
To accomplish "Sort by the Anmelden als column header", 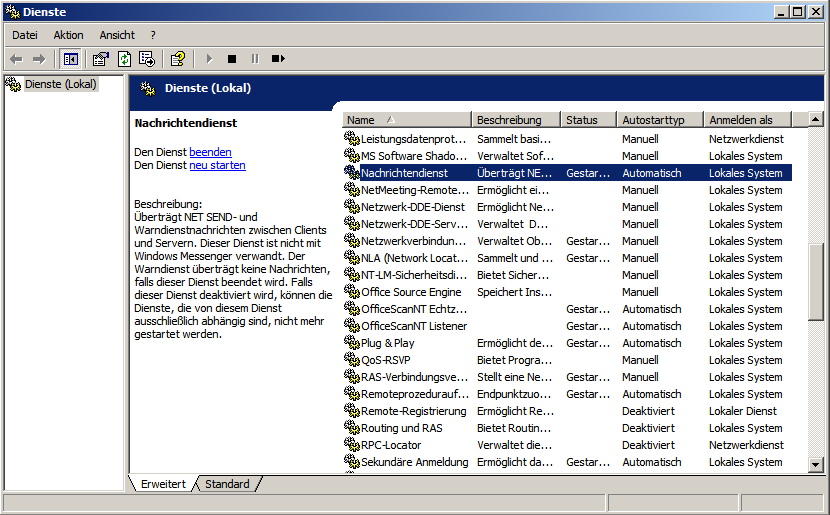I will 747,120.
